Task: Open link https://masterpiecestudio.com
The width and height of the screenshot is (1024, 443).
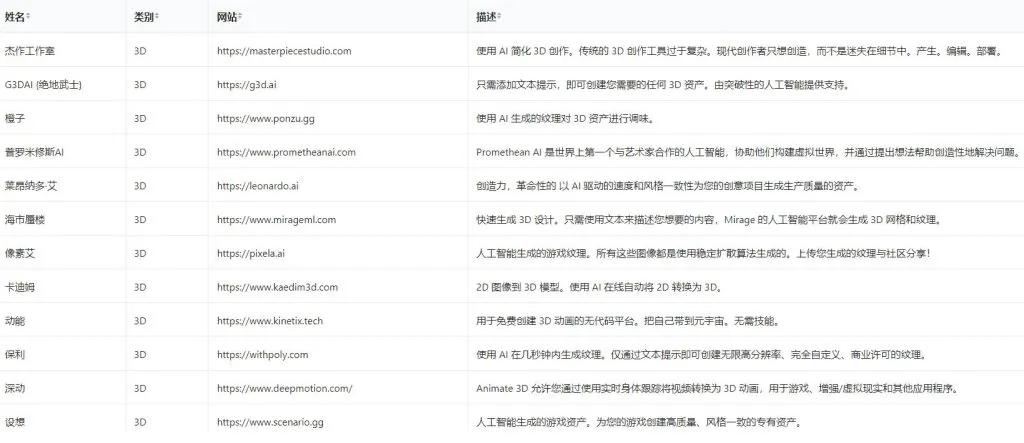Action: click(x=284, y=51)
